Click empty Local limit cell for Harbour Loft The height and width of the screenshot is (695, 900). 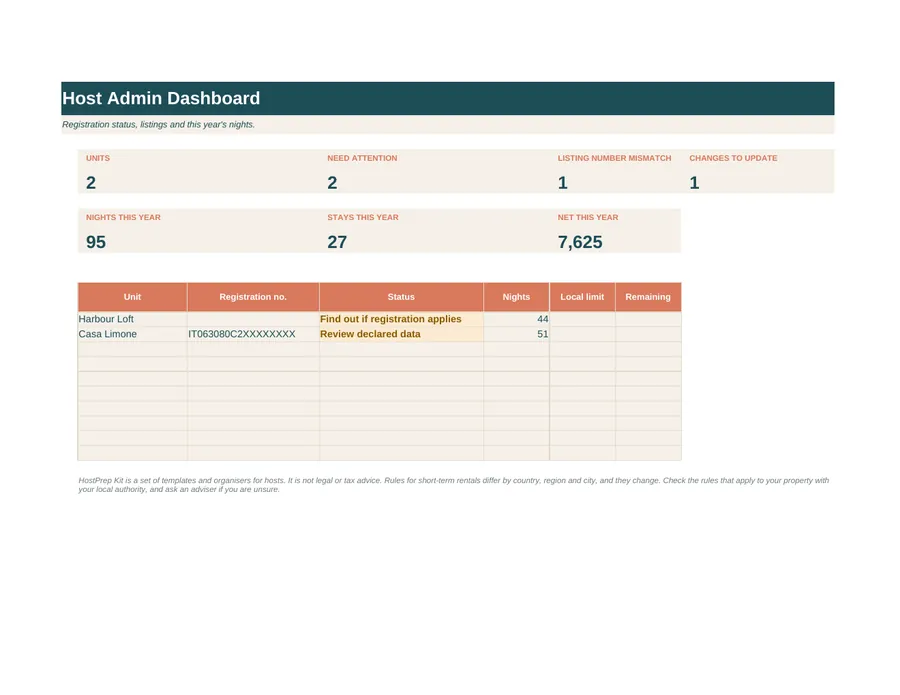coord(583,319)
